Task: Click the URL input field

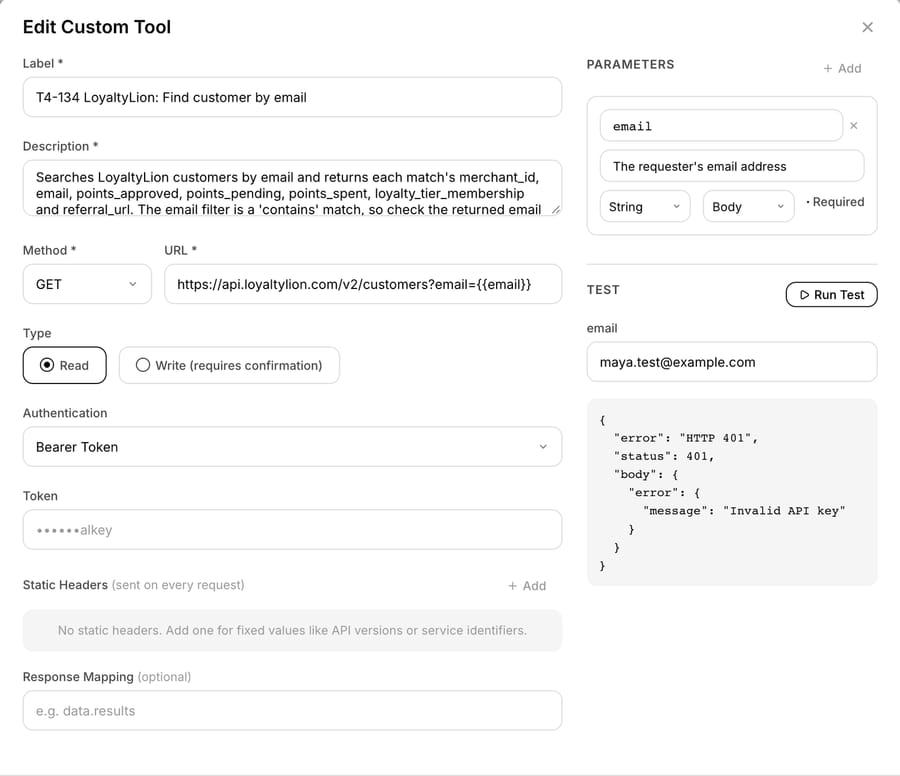Action: pos(363,284)
